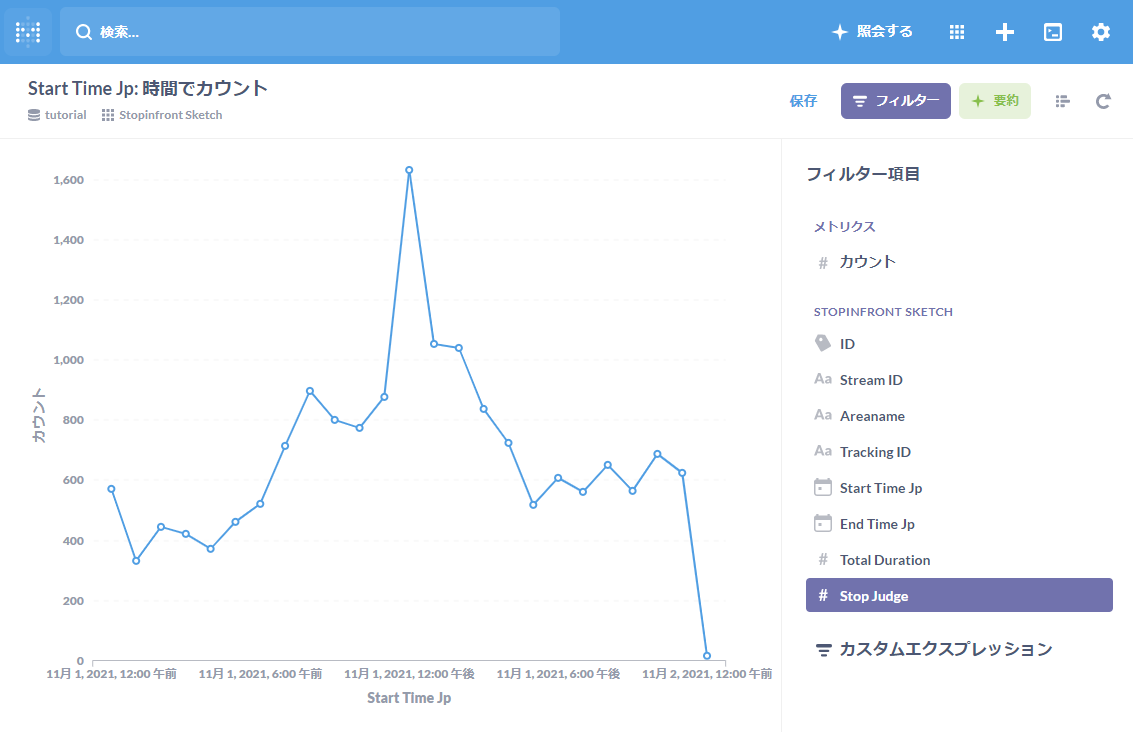Open the settings gear icon
Viewport: 1133px width, 732px height.
[1101, 32]
